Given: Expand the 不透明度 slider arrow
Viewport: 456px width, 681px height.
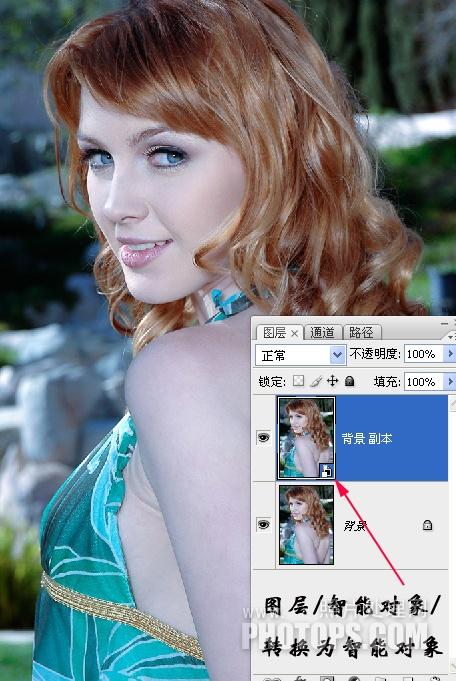Looking at the screenshot, I should pos(450,354).
